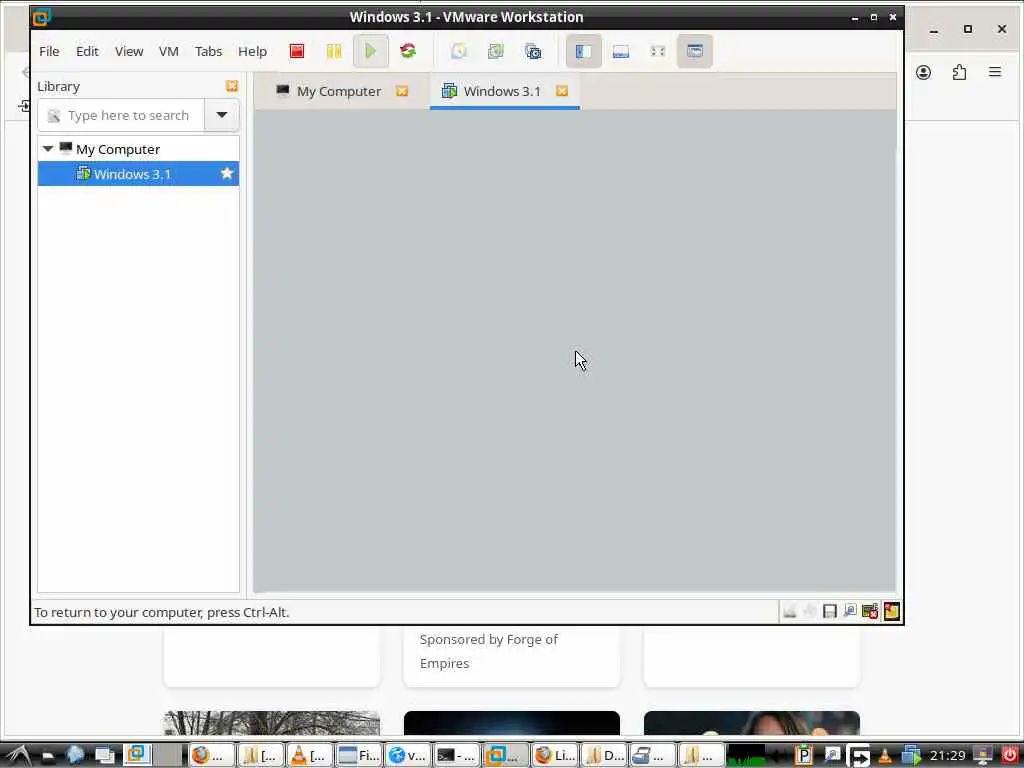Close the Library panel

[232, 86]
